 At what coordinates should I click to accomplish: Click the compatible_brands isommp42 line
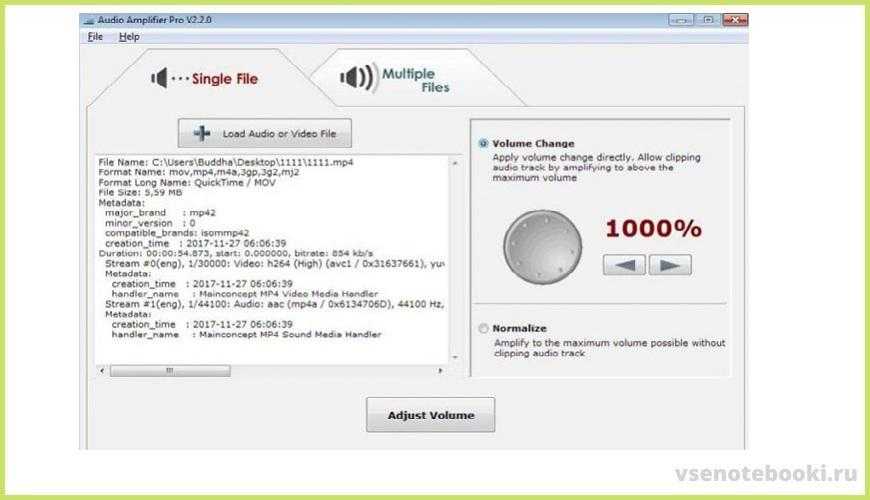tap(177, 233)
